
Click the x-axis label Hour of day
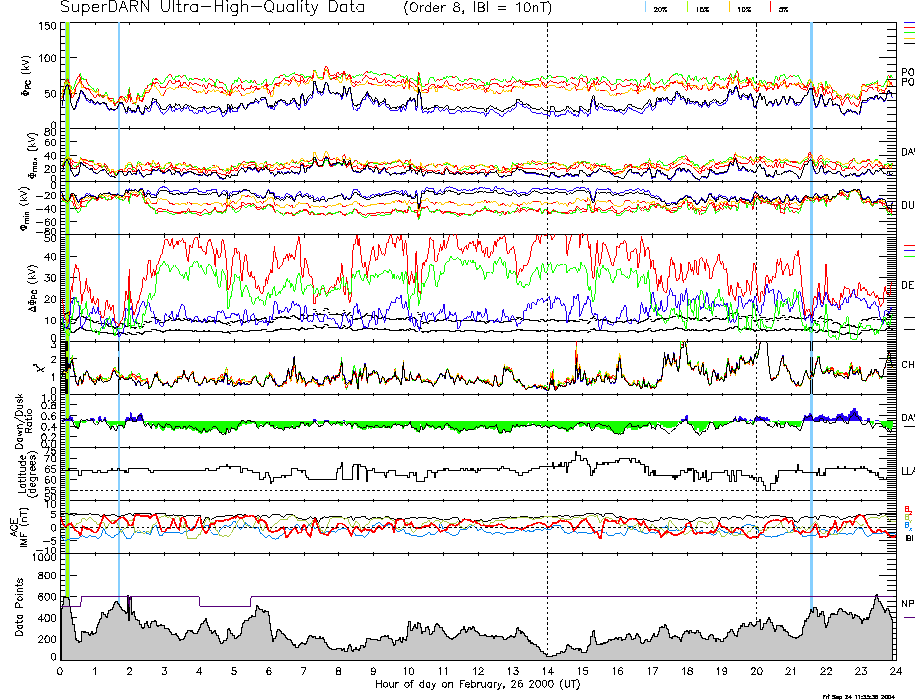point(477,685)
